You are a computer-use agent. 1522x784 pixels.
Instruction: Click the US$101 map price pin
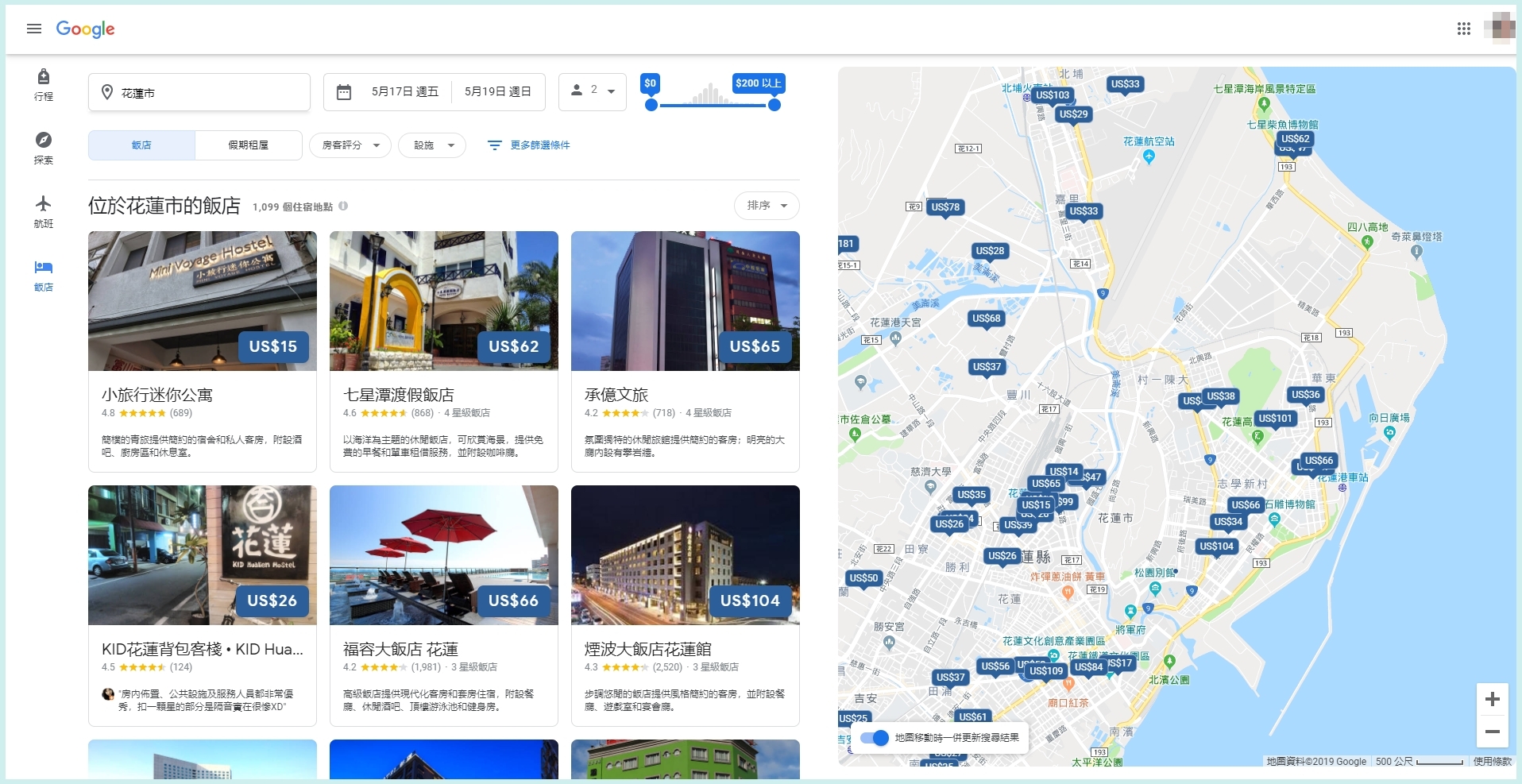coord(1275,419)
